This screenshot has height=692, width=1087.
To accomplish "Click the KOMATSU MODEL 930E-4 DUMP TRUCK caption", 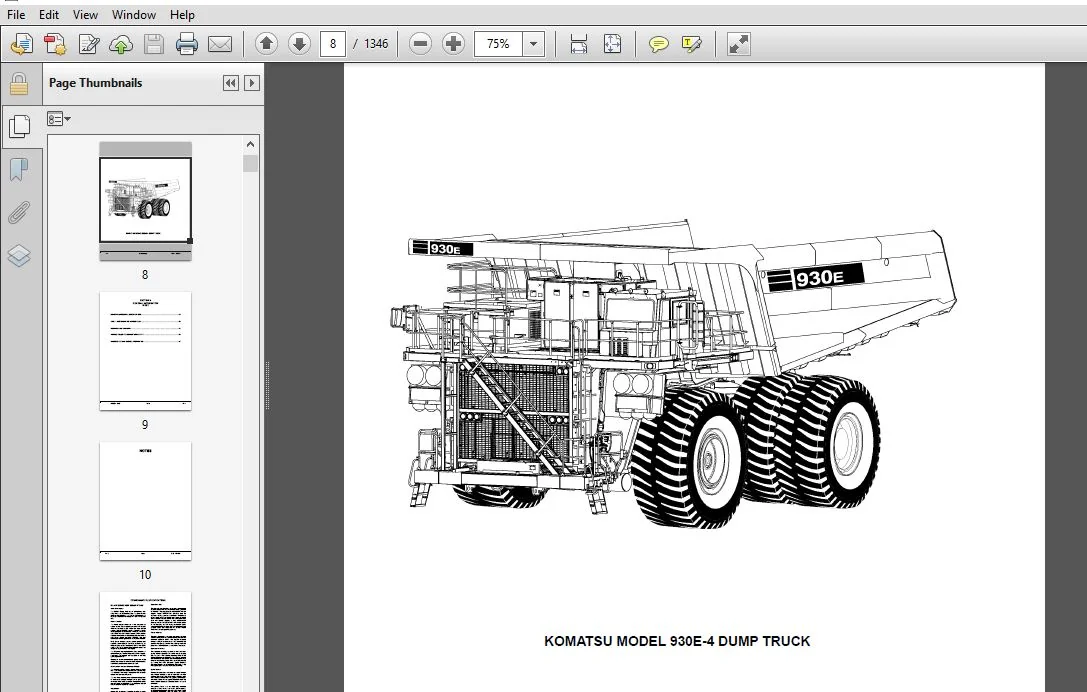I will (677, 641).
